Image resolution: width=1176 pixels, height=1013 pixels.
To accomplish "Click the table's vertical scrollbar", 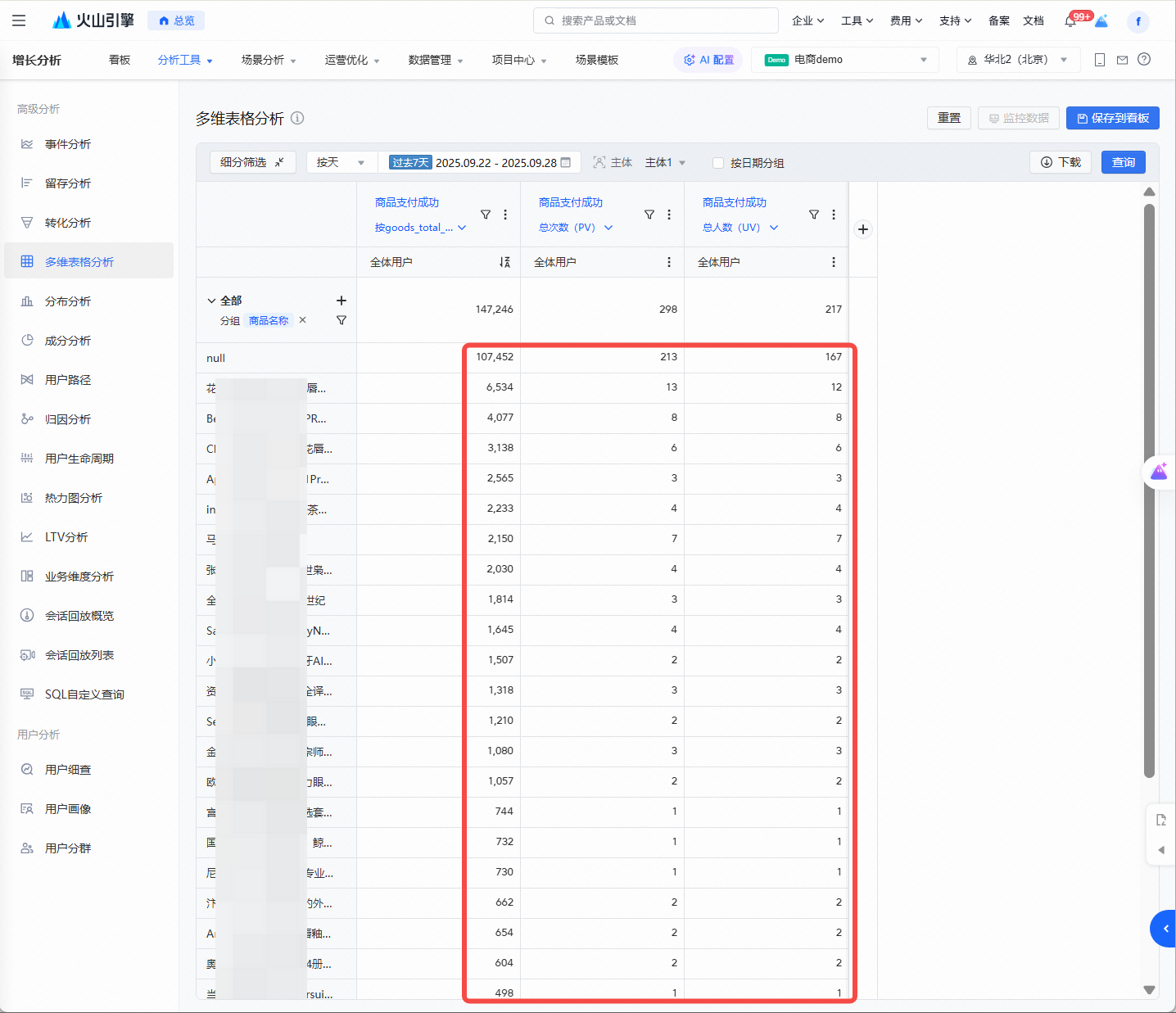I will click(1149, 491).
